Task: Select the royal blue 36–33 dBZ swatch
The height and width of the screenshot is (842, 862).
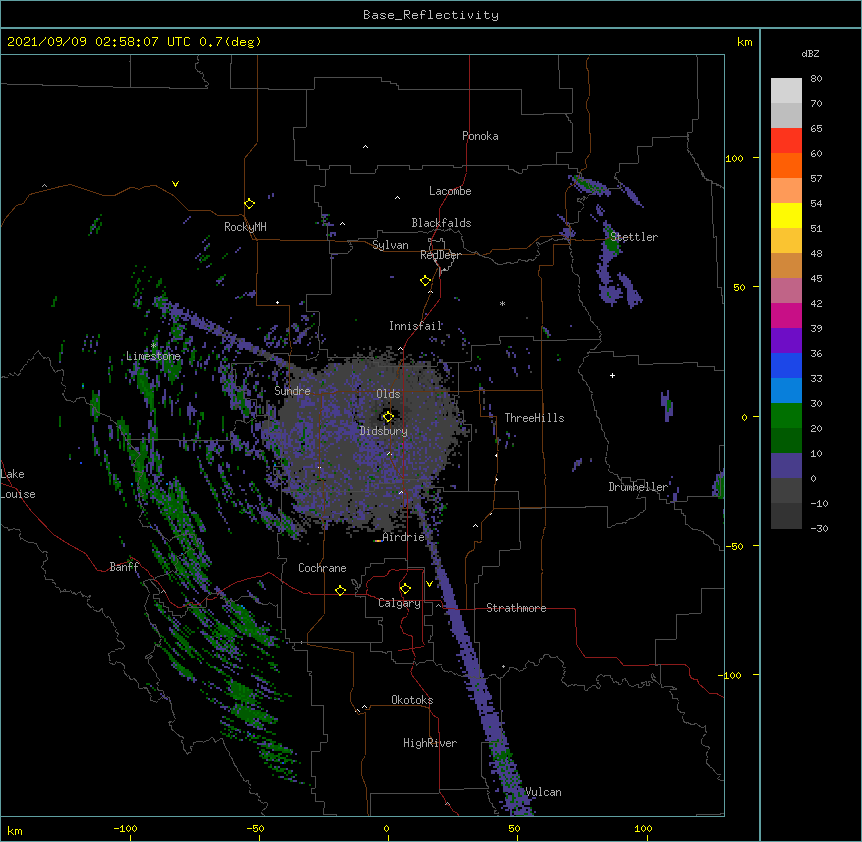Action: 786,365
